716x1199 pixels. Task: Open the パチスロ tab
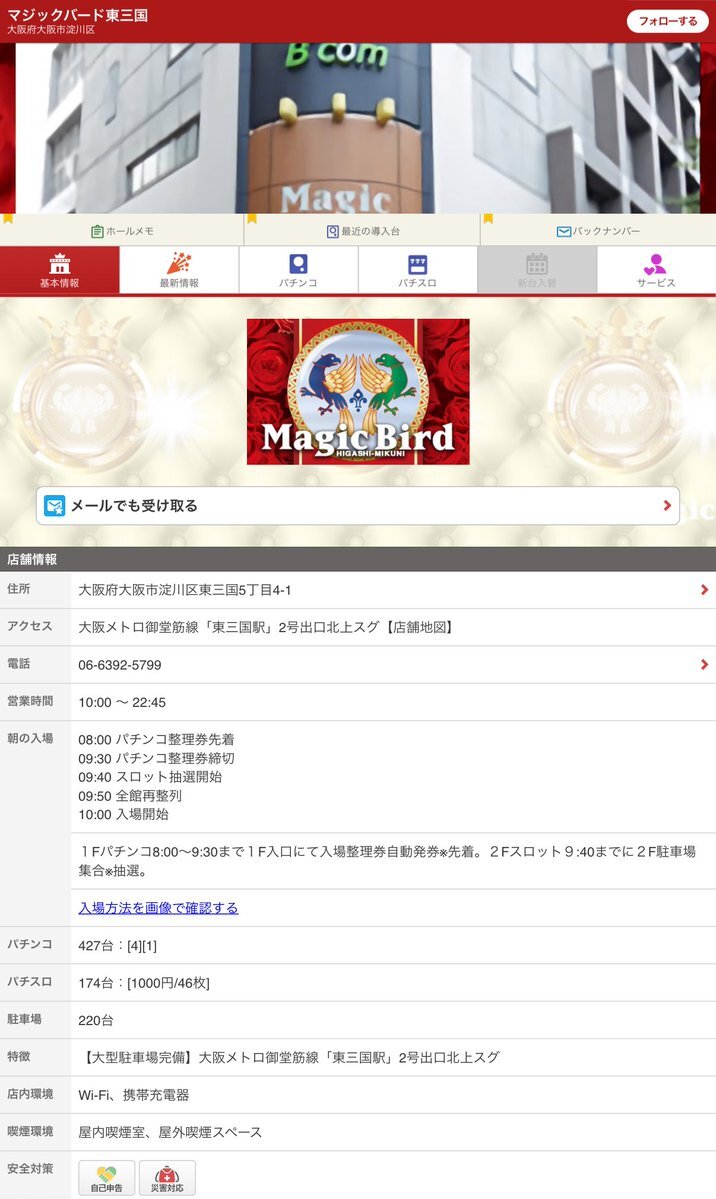click(x=418, y=270)
